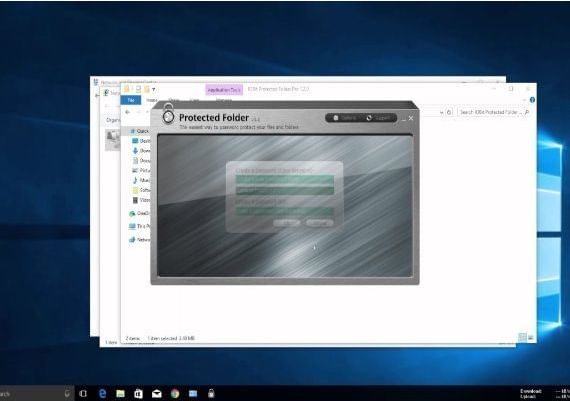Click Explorer's search box

[x=494, y=112]
